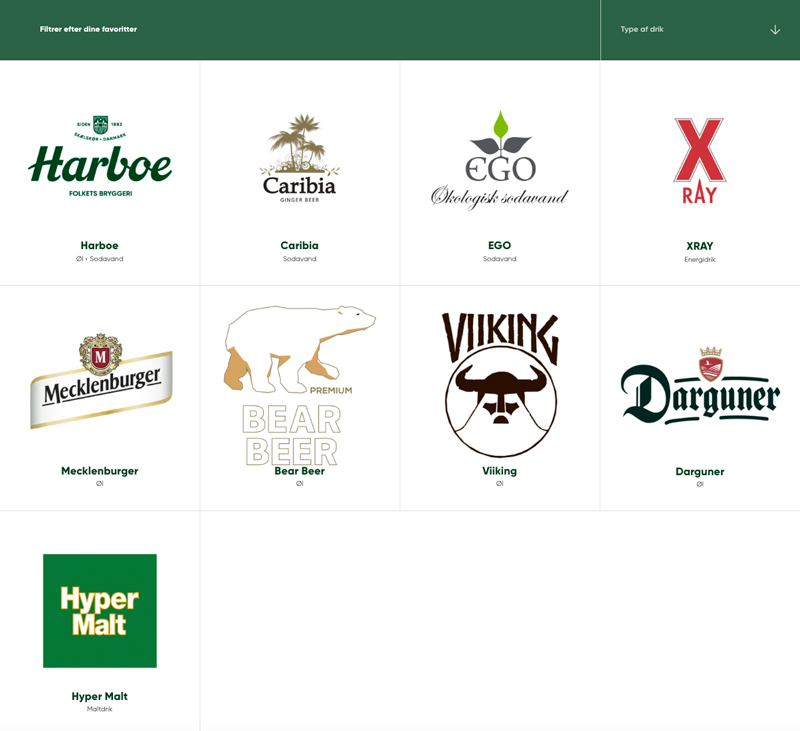Click the Harboe brand name link
Screen dimensions: 800x731
point(100,245)
